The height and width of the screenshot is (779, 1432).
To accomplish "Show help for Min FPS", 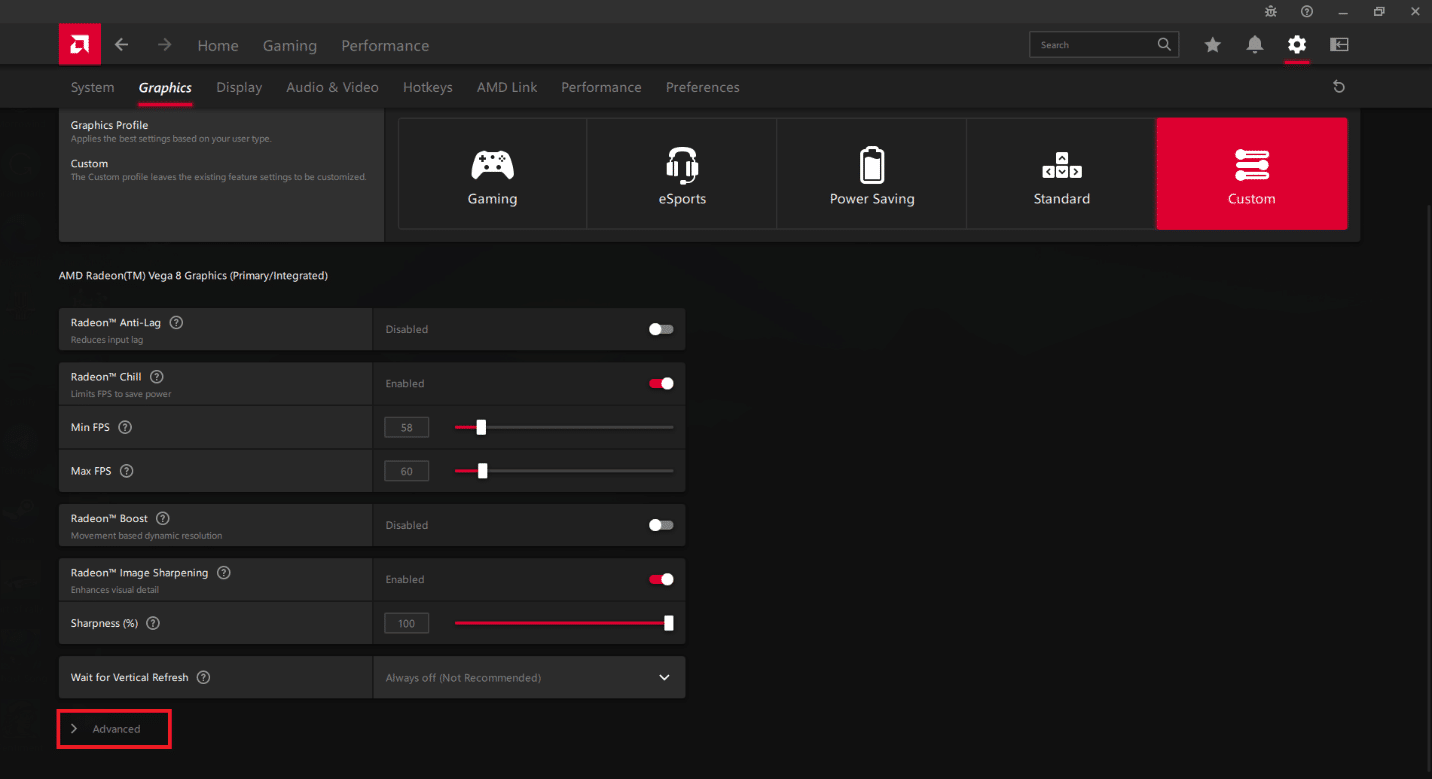I will pos(125,427).
